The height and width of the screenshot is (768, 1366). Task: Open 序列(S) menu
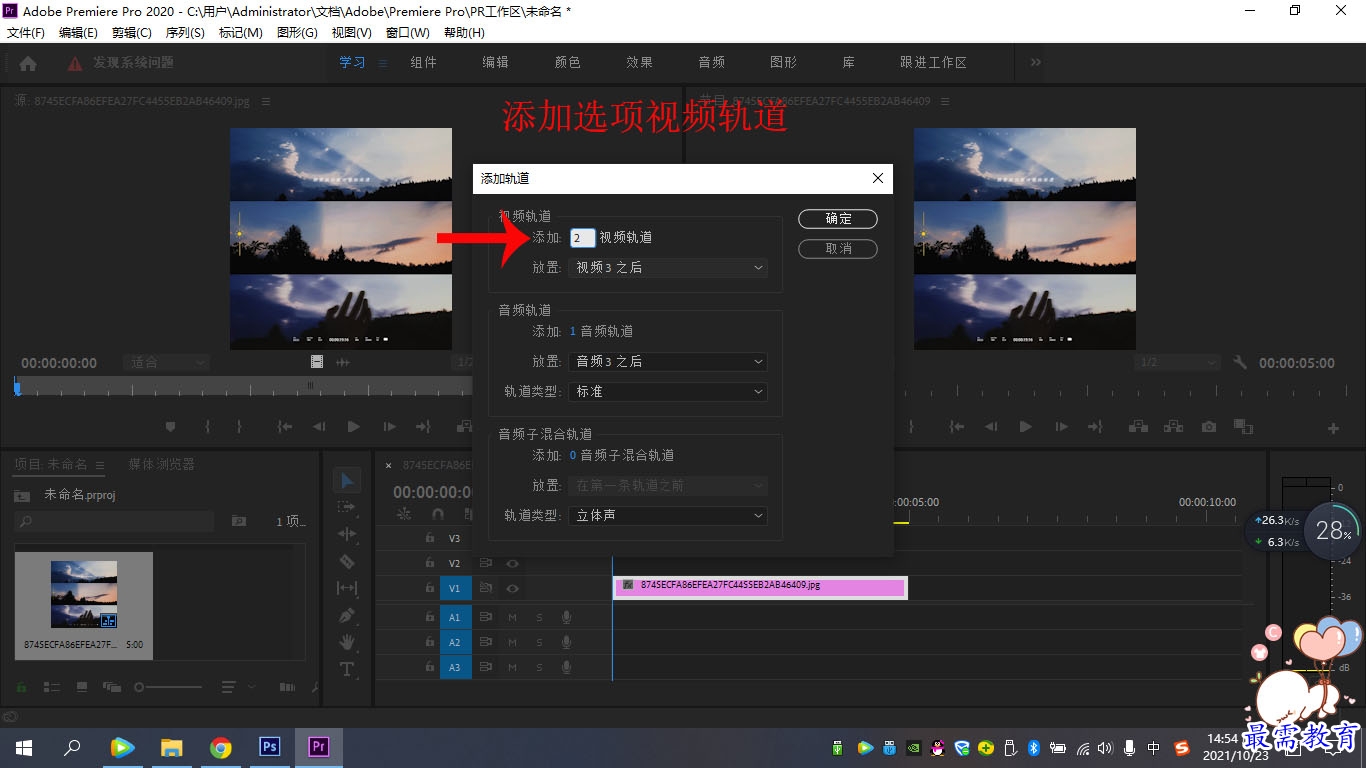point(185,32)
